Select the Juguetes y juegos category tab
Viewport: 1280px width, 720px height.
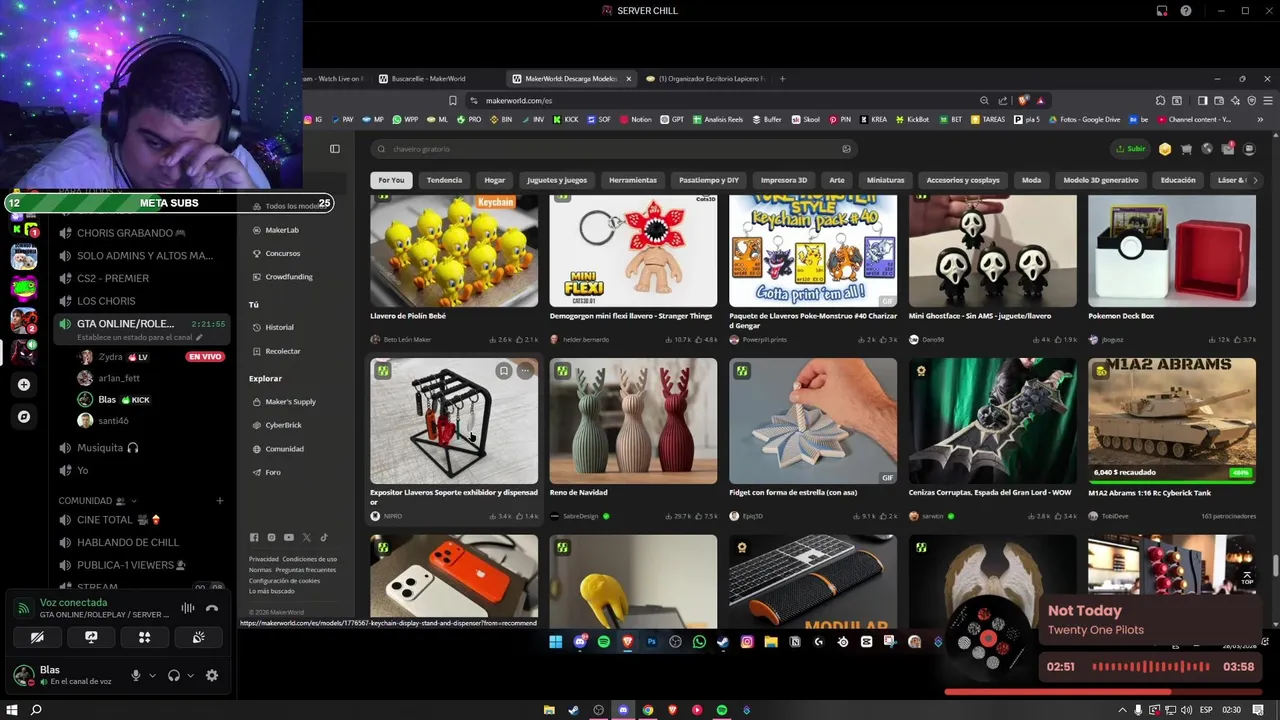[x=557, y=180]
